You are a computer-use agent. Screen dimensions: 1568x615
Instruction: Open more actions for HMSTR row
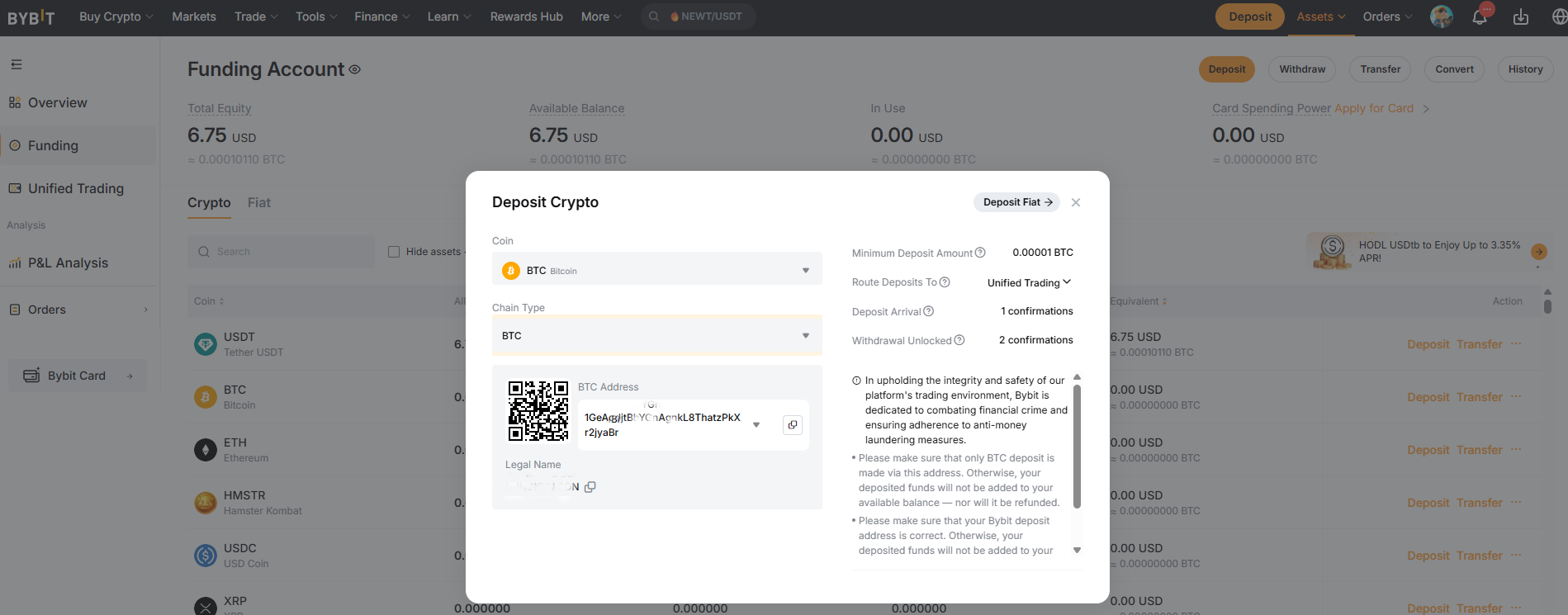point(1516,503)
